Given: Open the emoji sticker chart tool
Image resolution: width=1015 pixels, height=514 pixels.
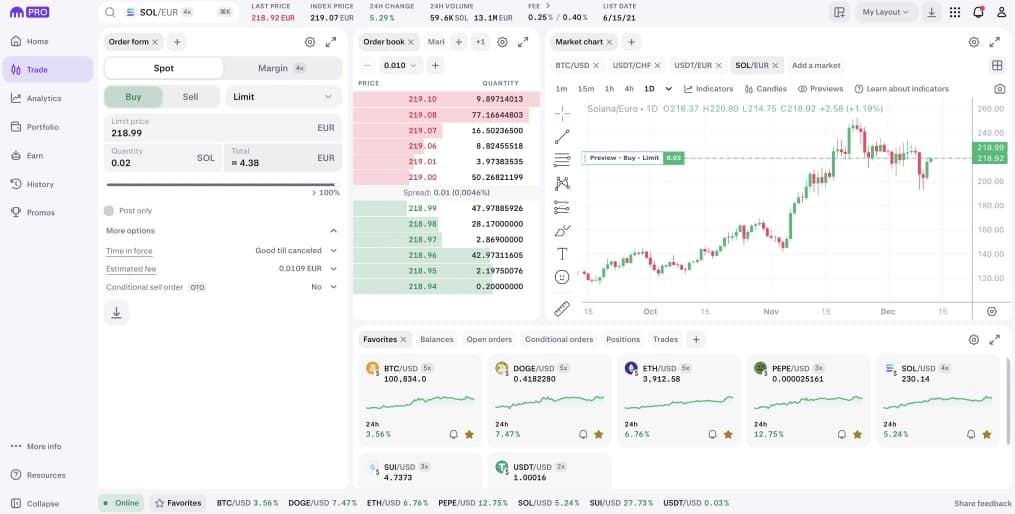Looking at the screenshot, I should [x=562, y=277].
